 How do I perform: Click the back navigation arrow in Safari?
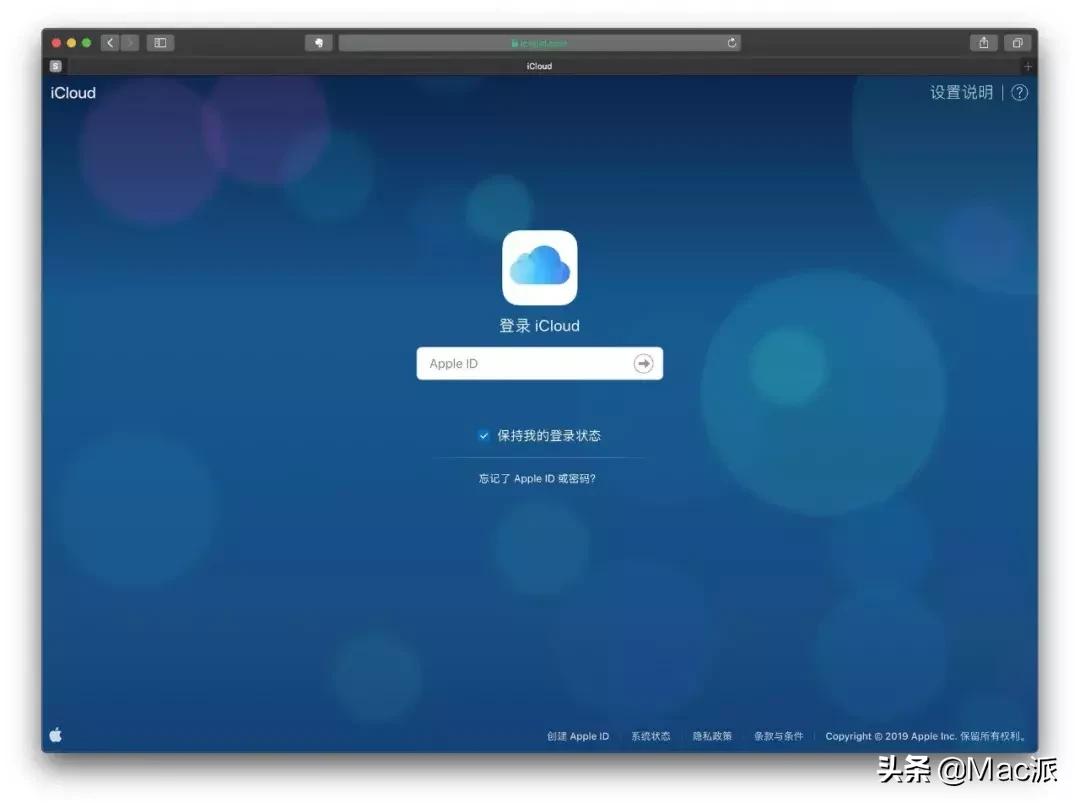(x=110, y=43)
